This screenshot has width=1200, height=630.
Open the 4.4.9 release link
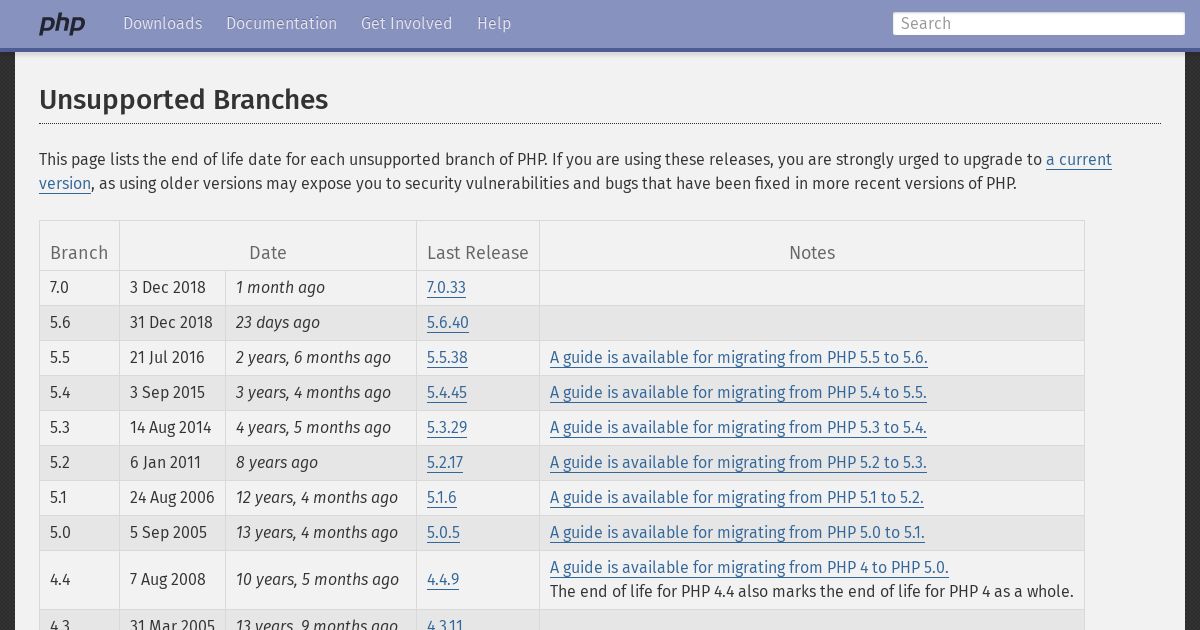pyautogui.click(x=443, y=580)
